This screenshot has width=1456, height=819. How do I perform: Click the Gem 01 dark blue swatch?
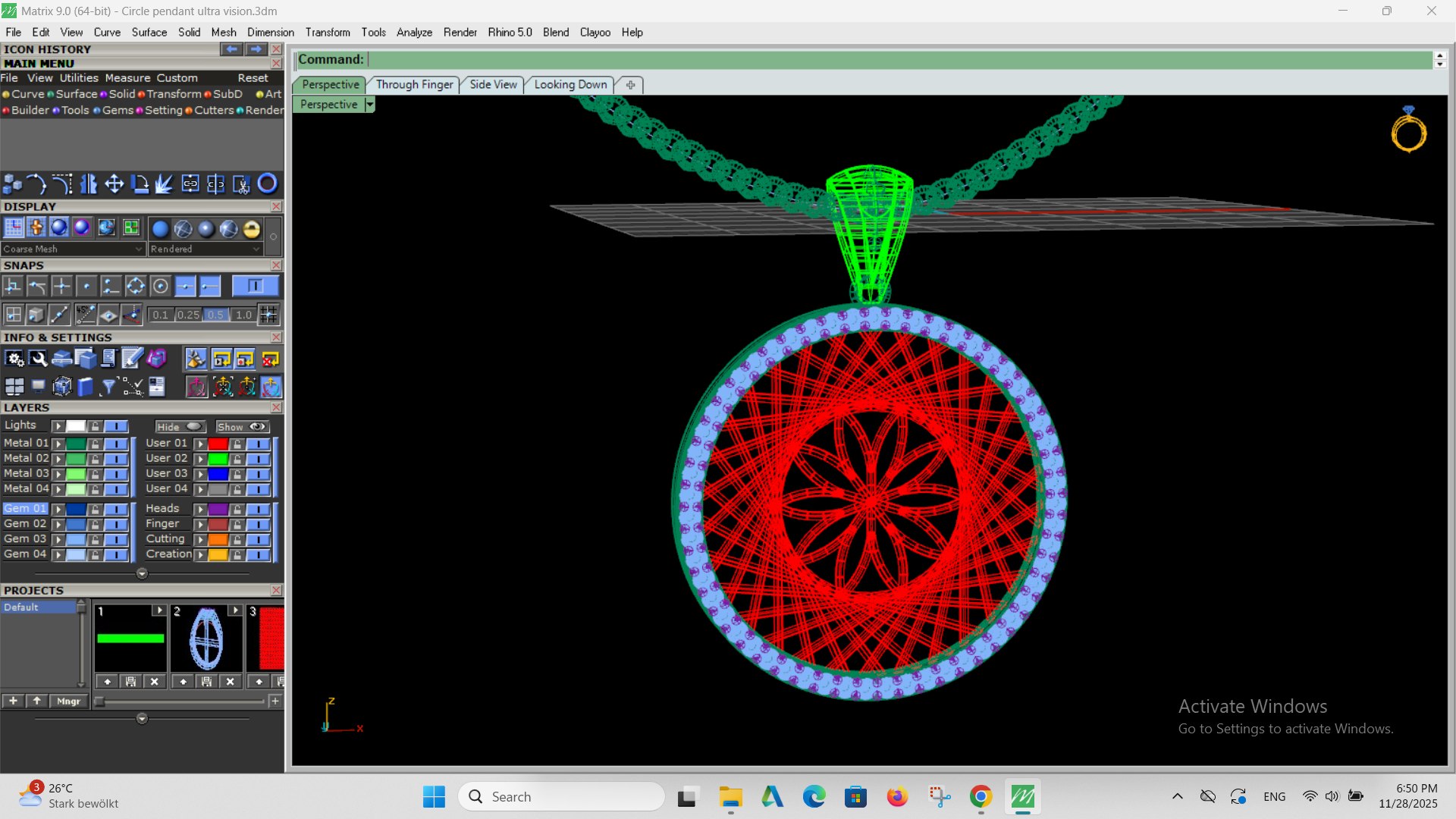point(76,509)
